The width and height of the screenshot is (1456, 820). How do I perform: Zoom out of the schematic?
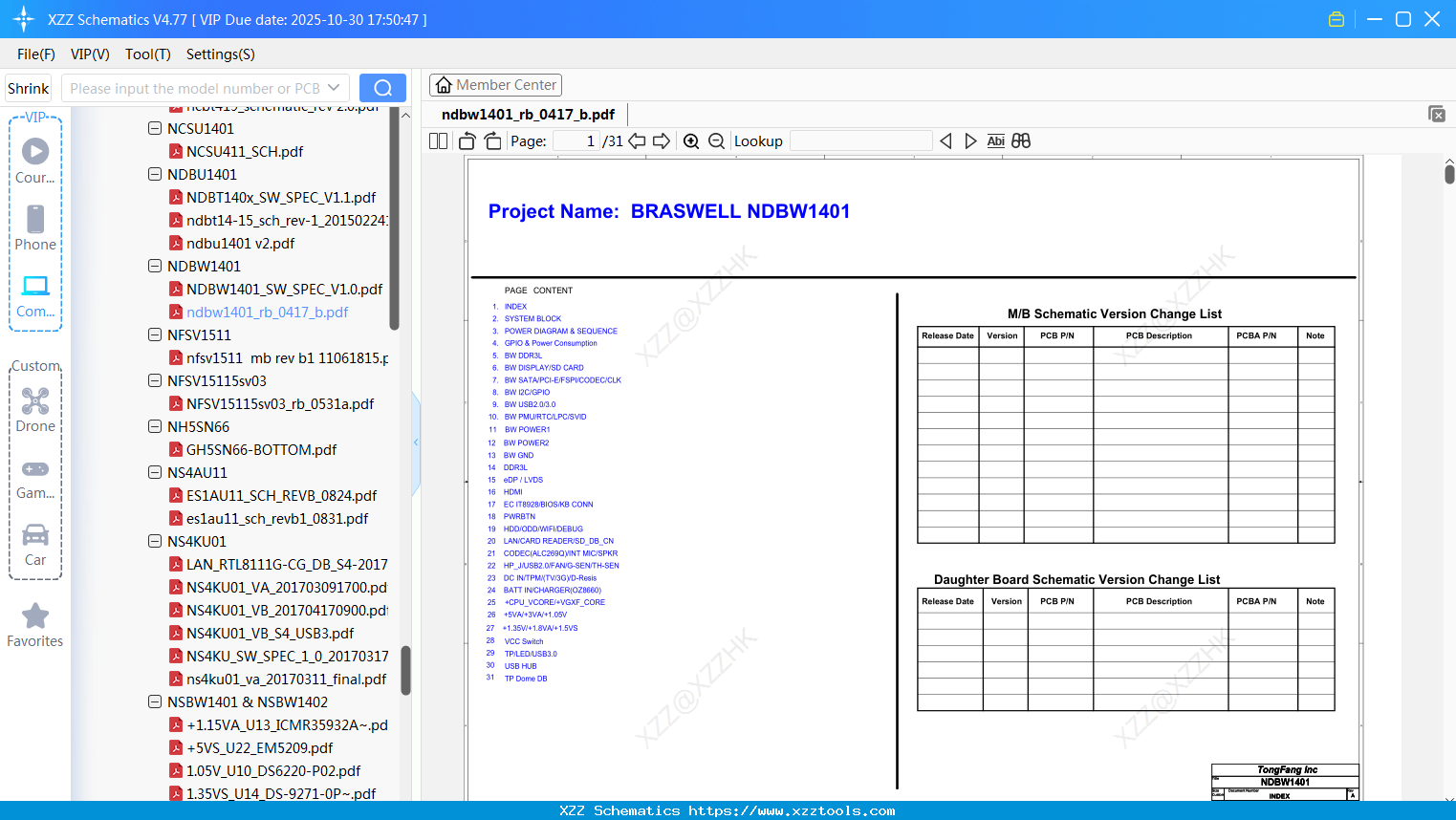tap(717, 141)
